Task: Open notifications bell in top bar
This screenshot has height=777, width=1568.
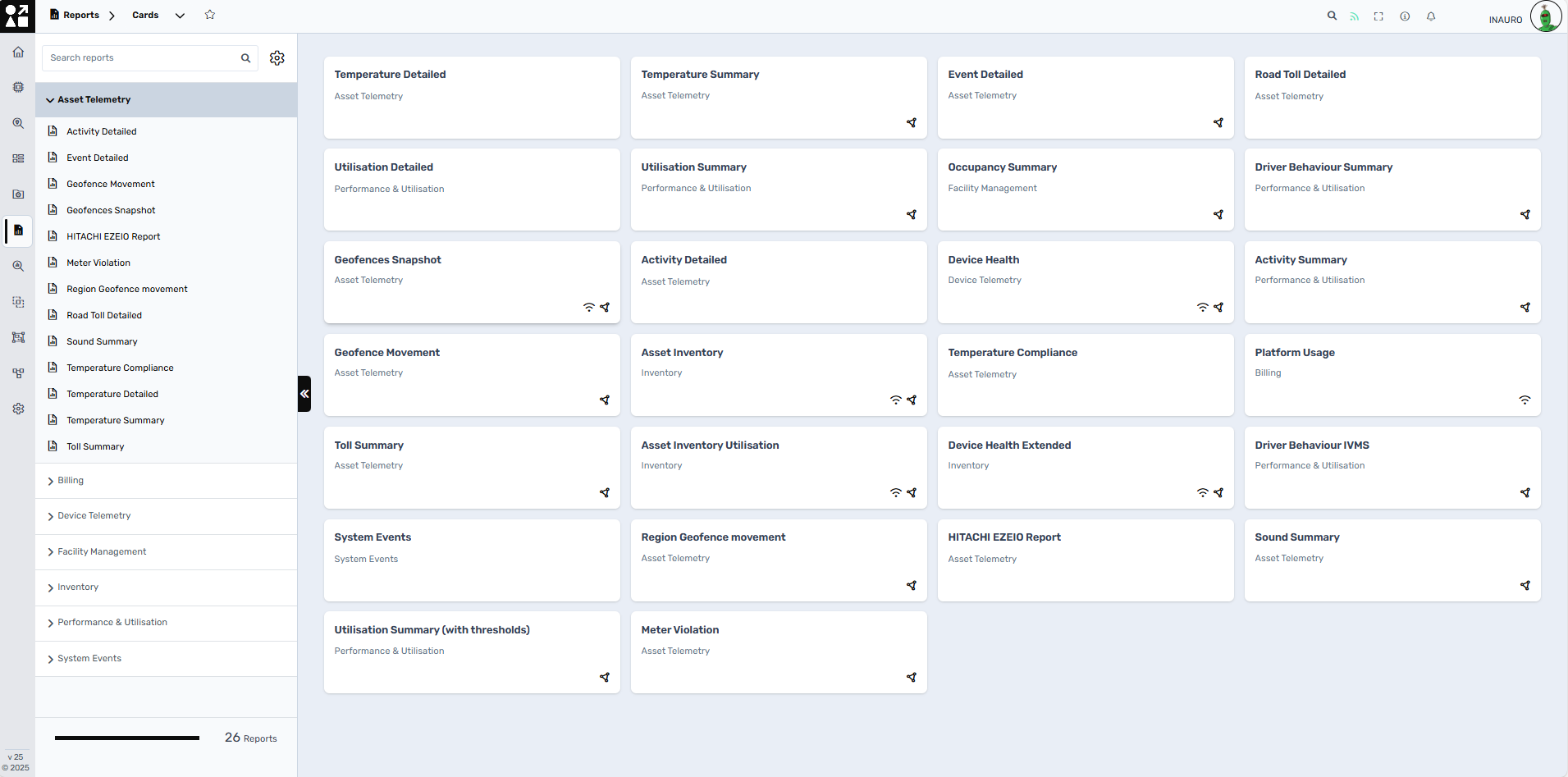Action: tap(1431, 16)
